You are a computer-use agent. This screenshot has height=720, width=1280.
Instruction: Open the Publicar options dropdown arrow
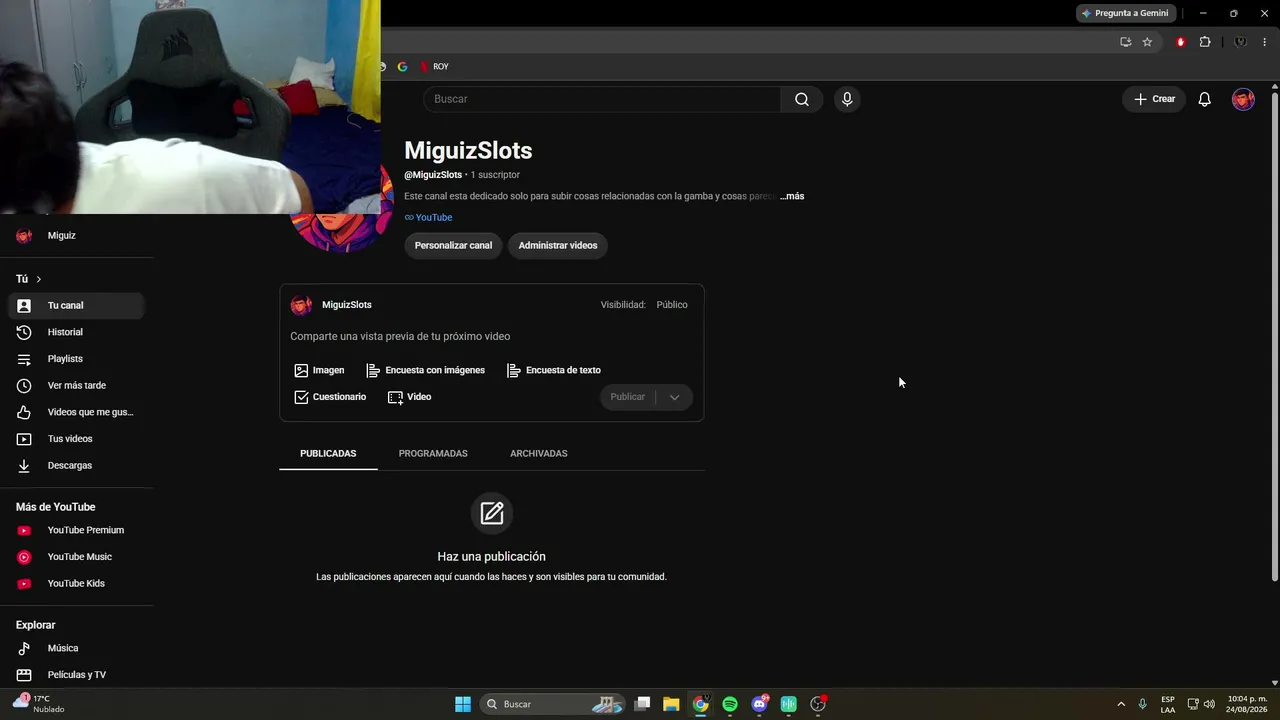pos(674,397)
